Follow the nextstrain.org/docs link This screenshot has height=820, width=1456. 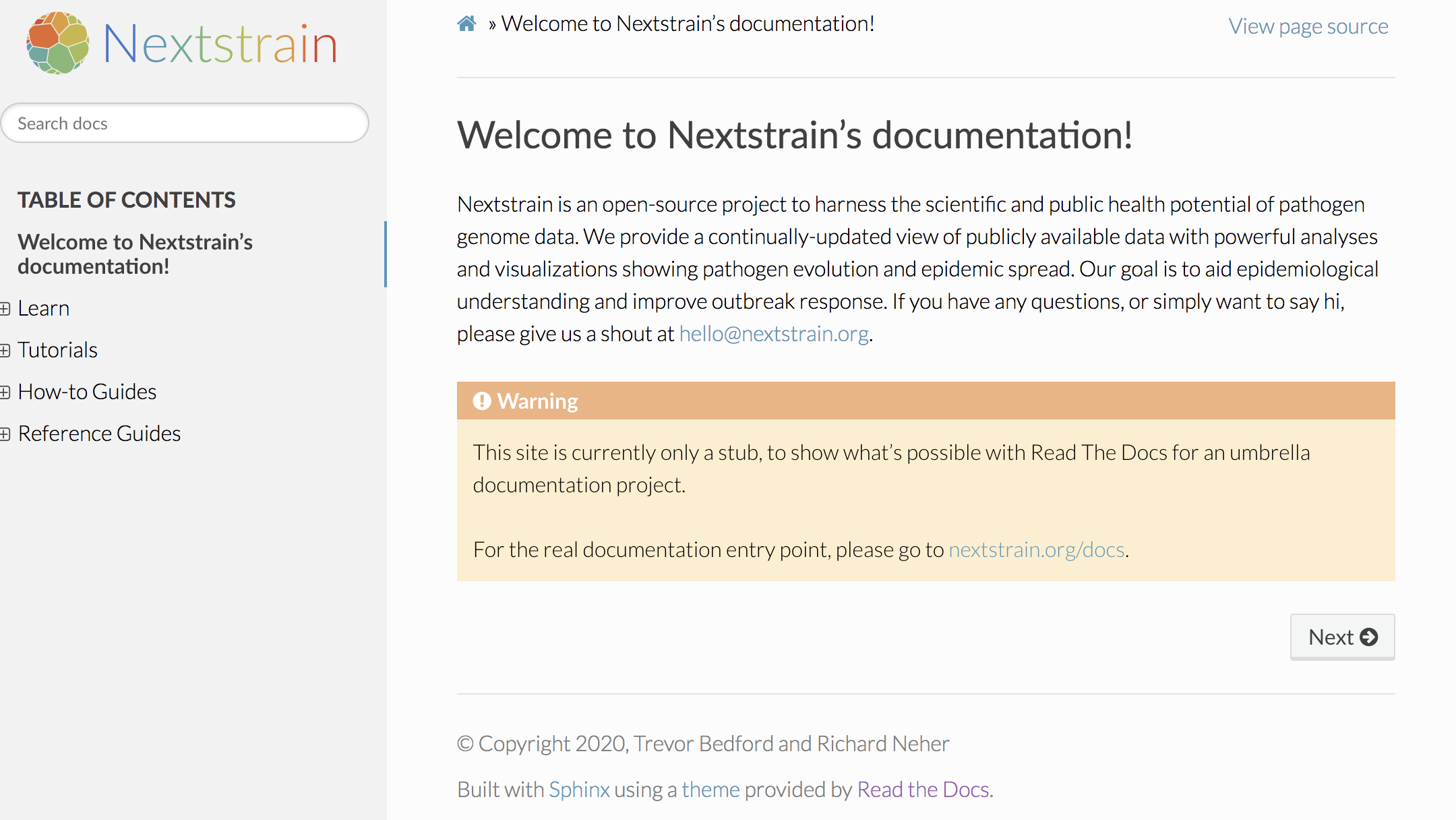[1037, 550]
